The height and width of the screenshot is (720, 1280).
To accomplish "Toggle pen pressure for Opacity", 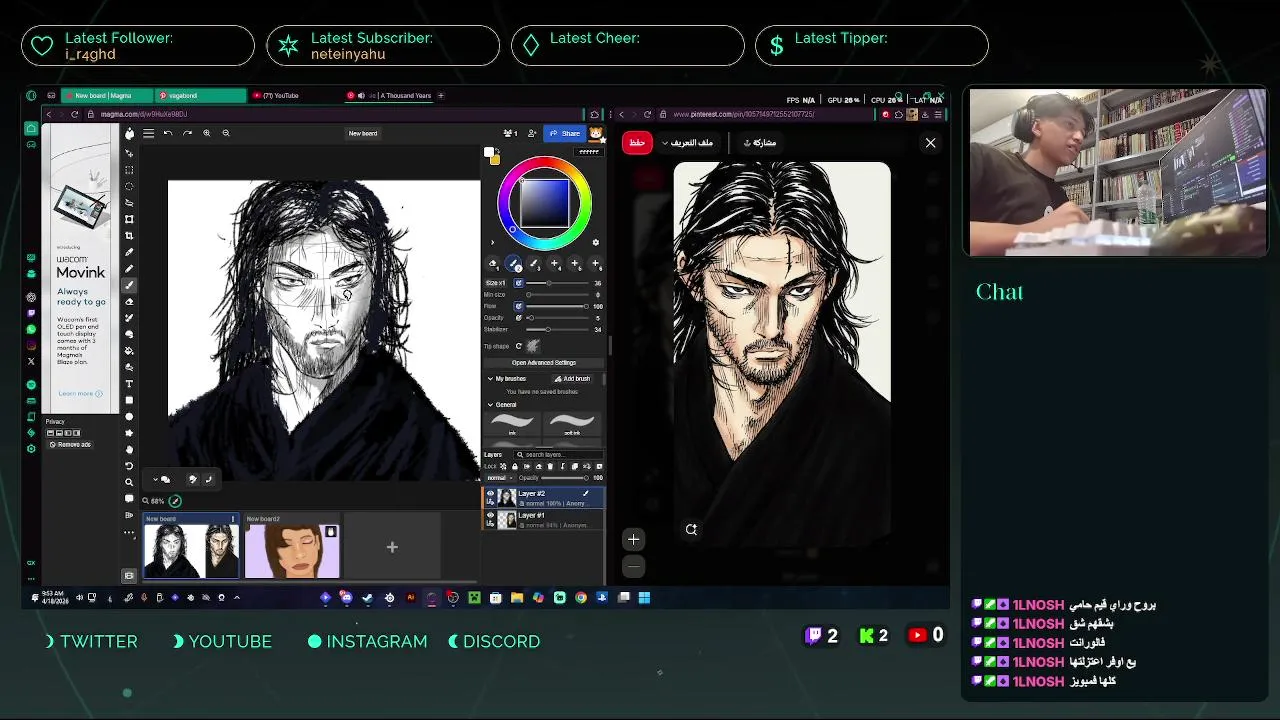I will (x=518, y=318).
